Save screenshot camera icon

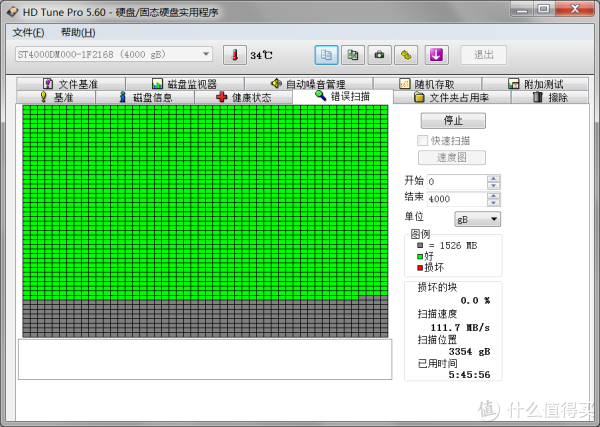(379, 55)
